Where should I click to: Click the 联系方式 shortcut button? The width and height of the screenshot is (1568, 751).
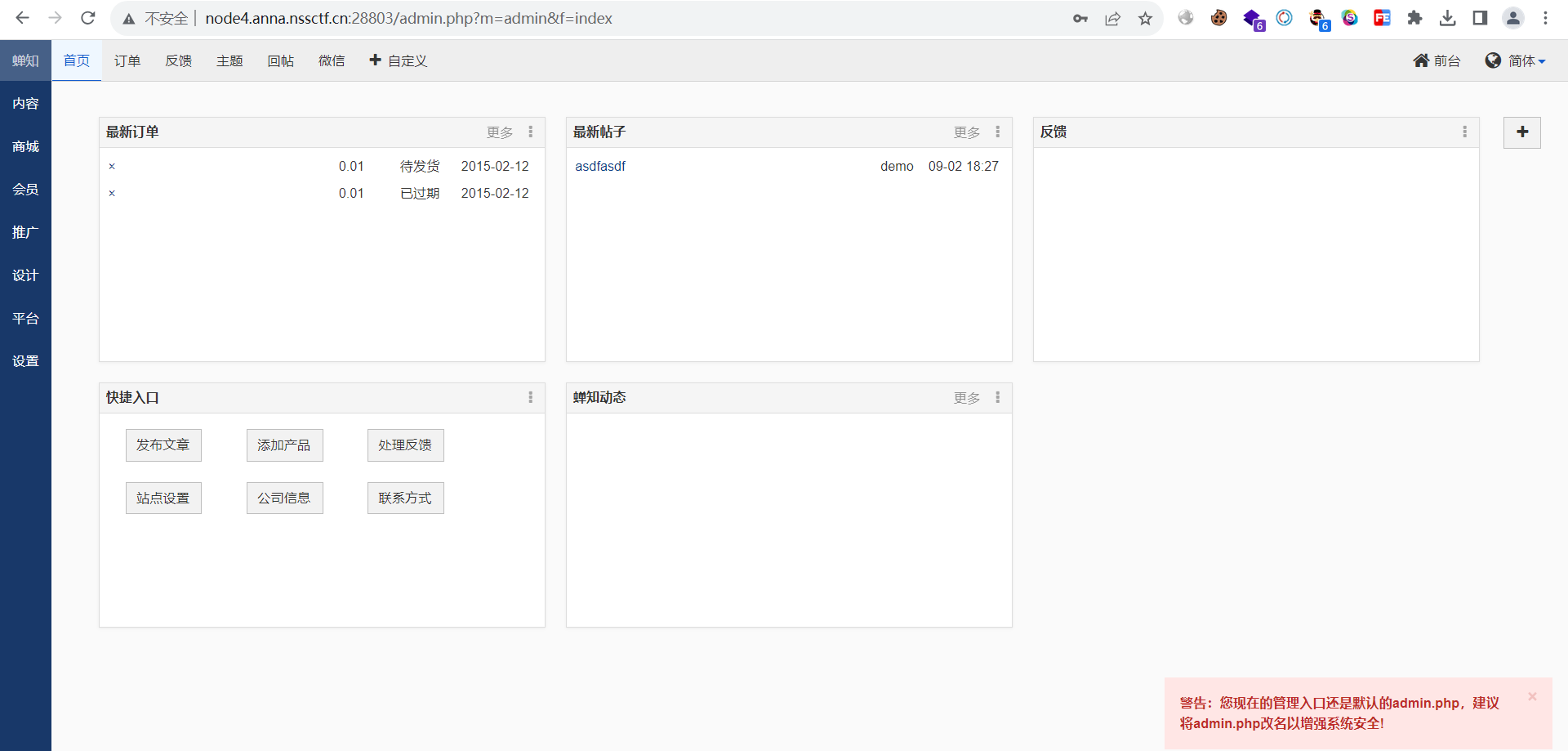point(405,498)
